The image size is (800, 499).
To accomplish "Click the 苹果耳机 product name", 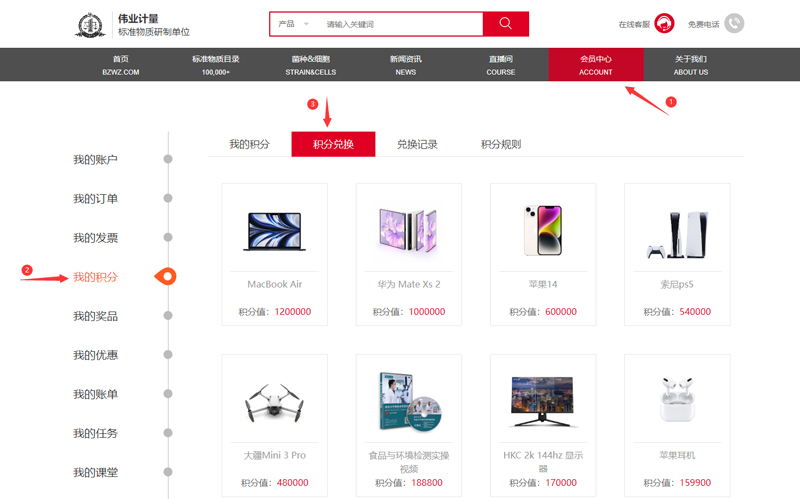I will point(677,455).
